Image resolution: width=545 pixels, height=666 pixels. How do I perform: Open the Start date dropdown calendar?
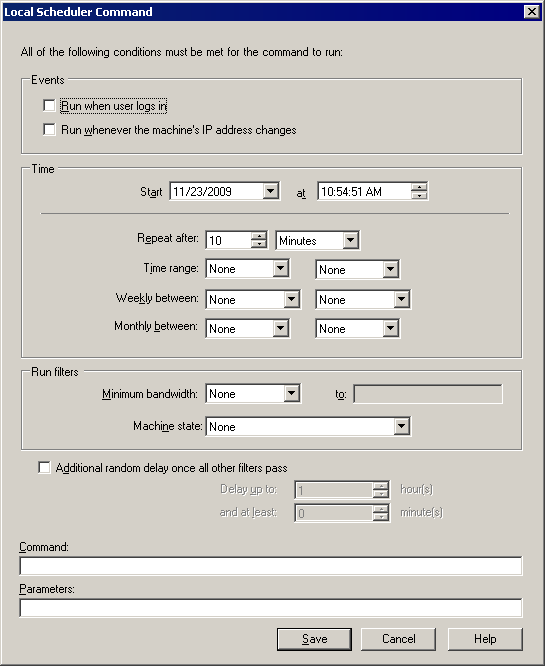270,191
